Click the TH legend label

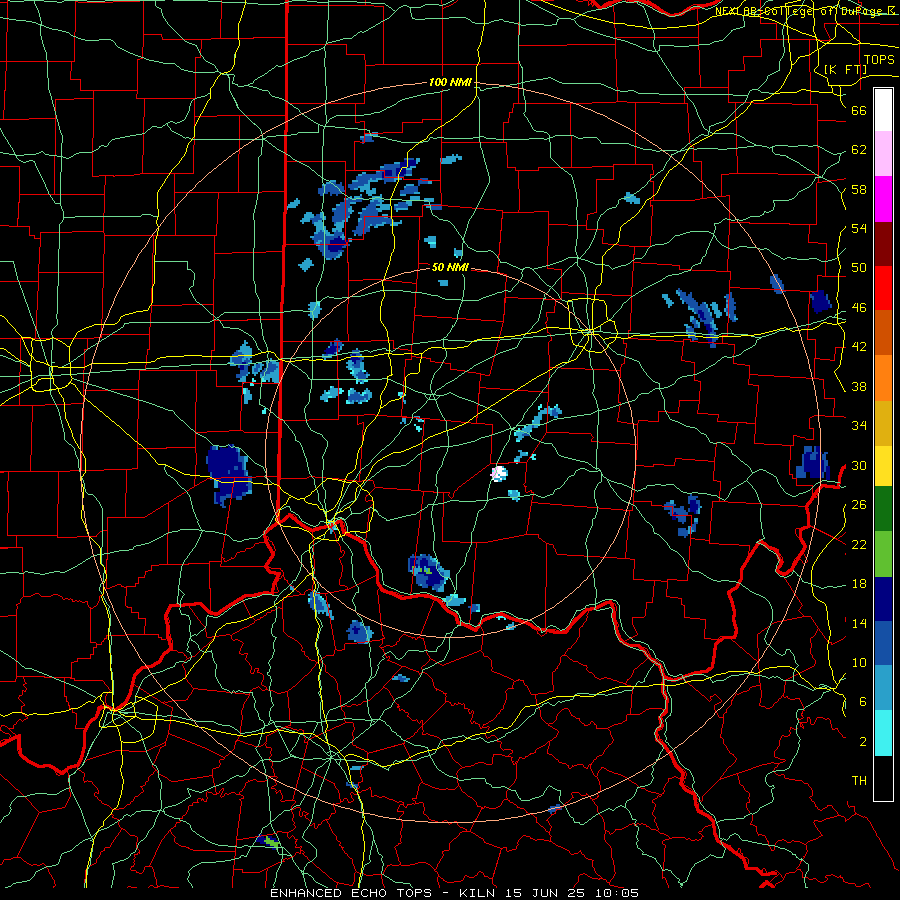tap(859, 781)
